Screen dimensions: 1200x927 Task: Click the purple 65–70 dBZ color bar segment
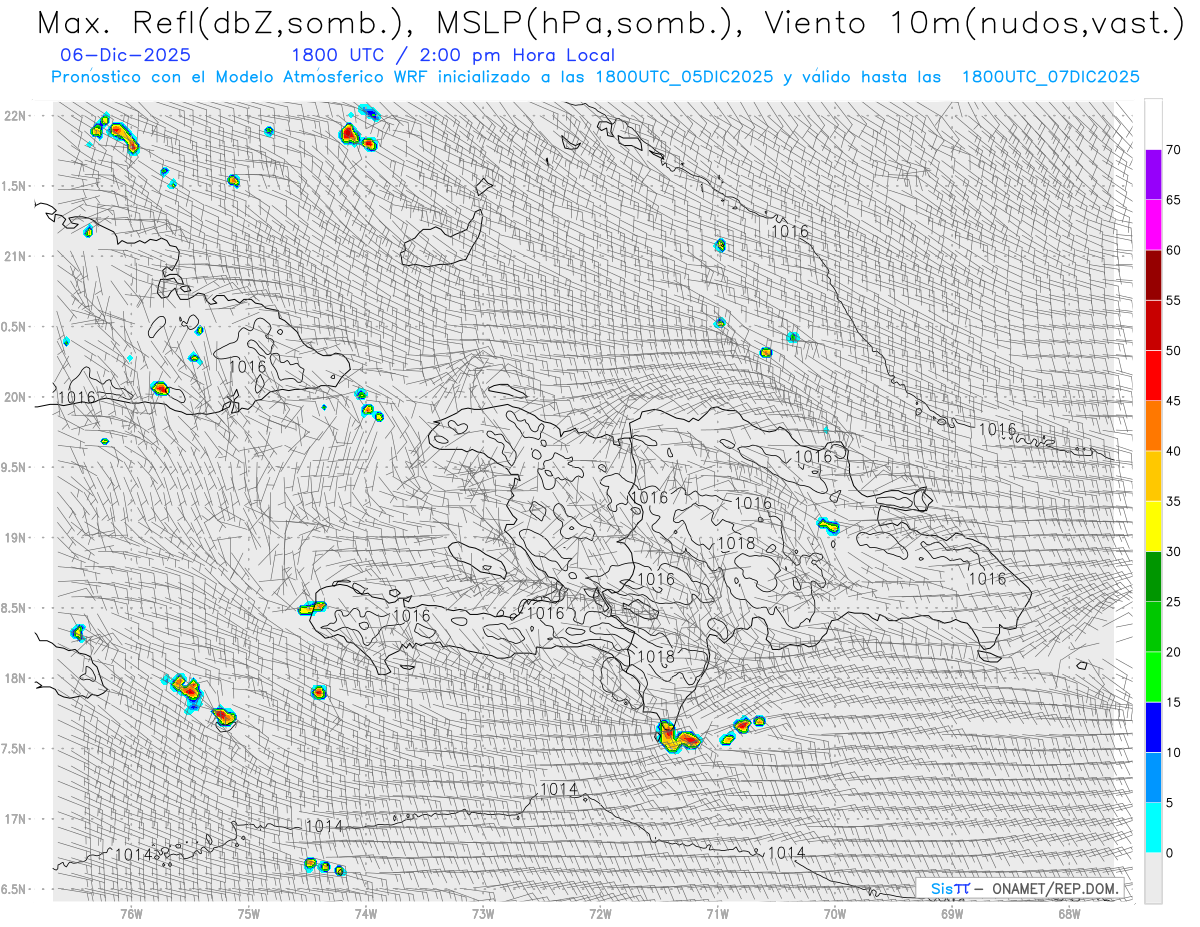click(1153, 175)
